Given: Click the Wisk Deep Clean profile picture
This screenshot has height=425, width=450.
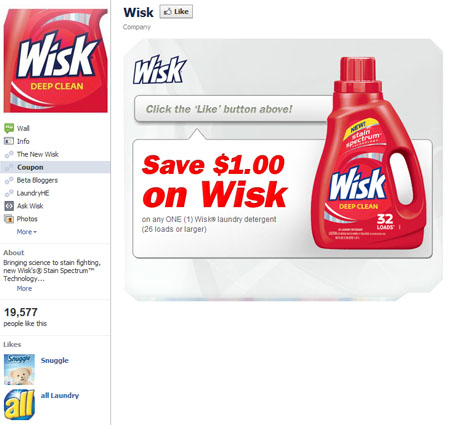Looking at the screenshot, I should point(56,61).
